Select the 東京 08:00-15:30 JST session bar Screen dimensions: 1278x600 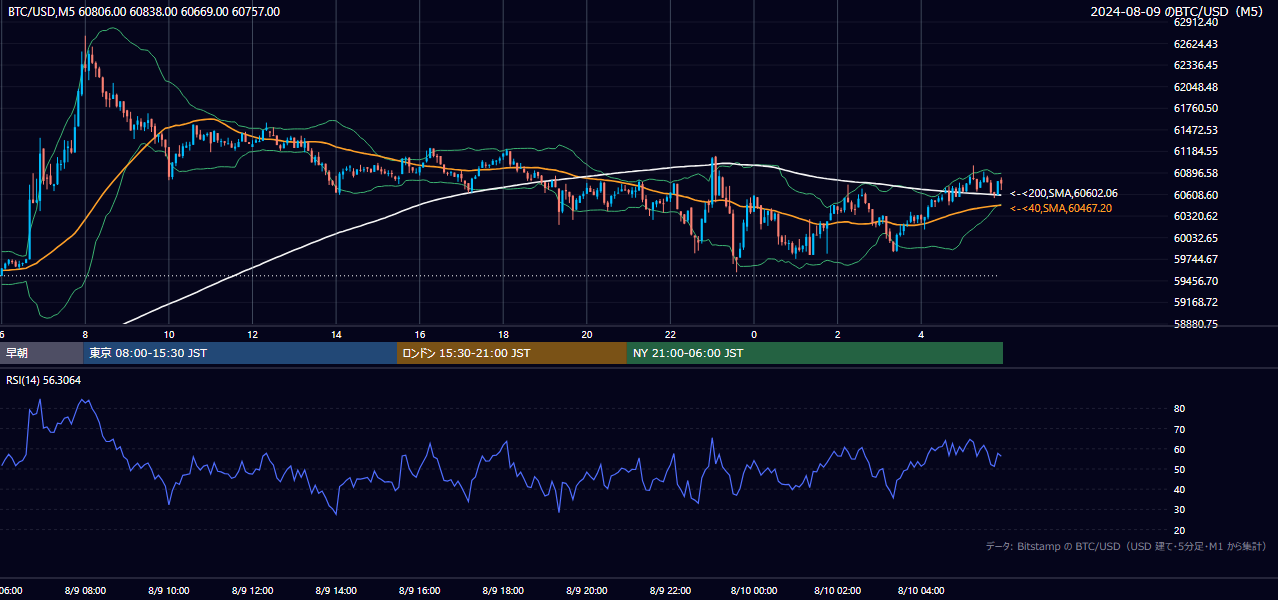pyautogui.click(x=240, y=353)
